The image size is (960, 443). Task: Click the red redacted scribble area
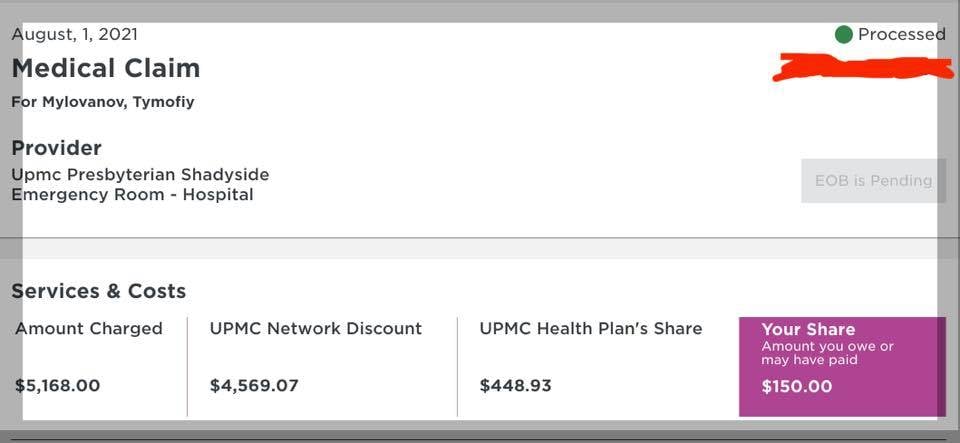pyautogui.click(x=865, y=67)
